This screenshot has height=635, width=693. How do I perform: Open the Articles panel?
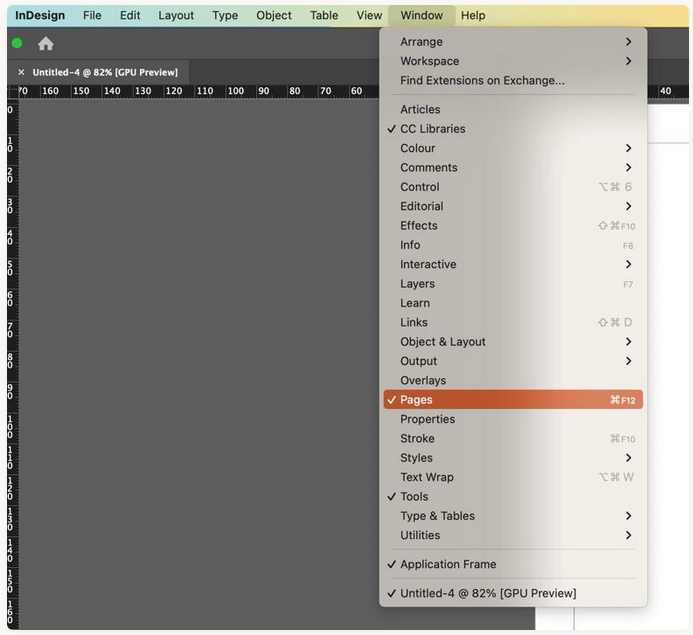513,109
